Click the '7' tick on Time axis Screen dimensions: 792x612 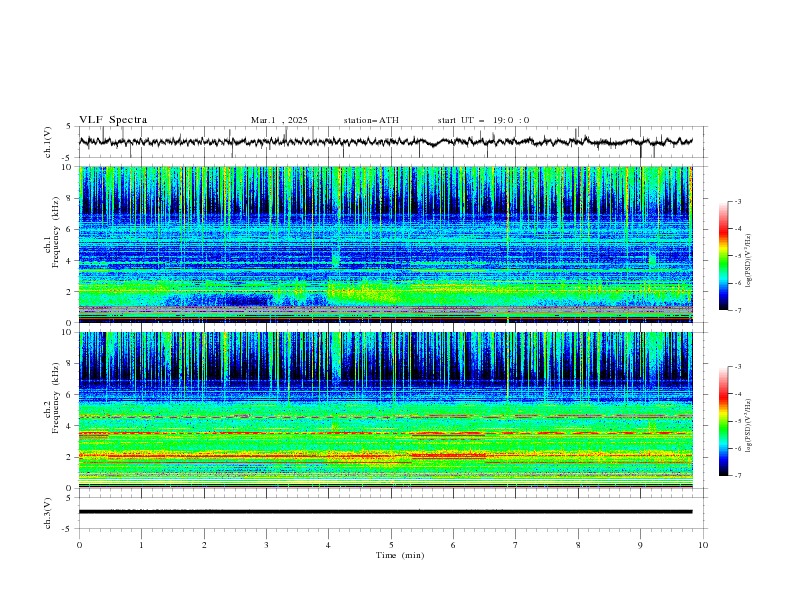point(515,545)
